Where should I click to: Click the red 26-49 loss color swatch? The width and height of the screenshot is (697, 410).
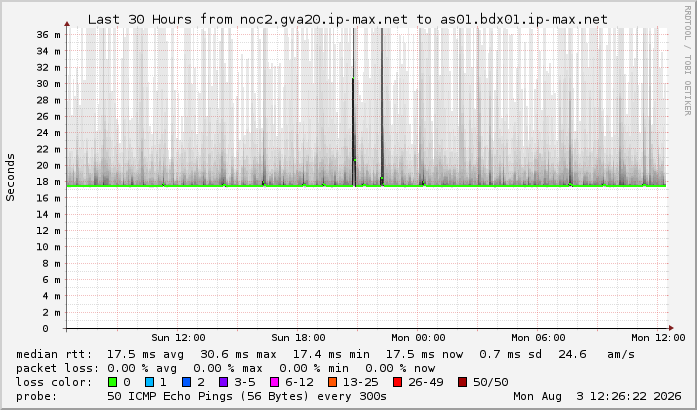pyautogui.click(x=397, y=382)
